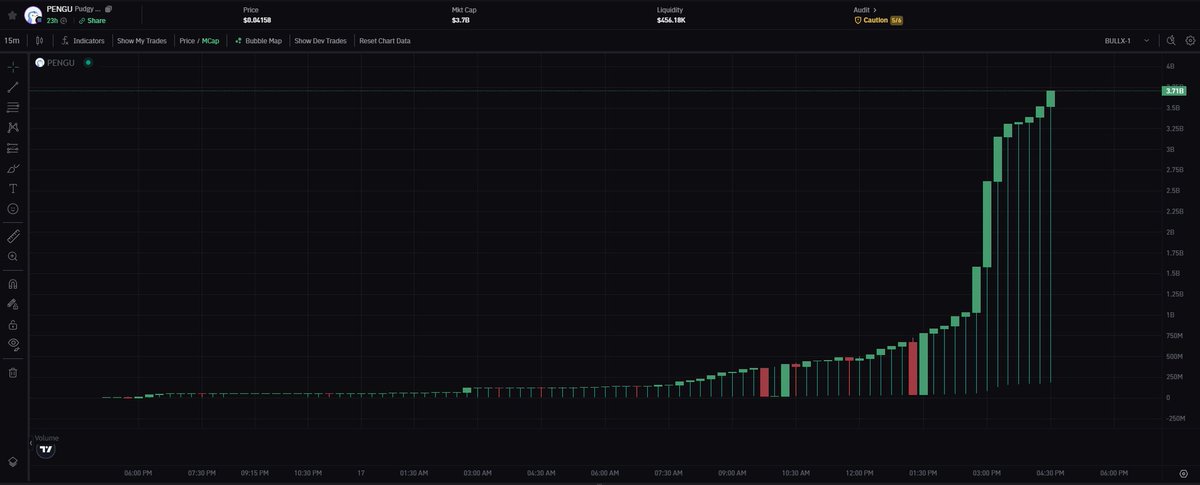Click the TradingView logo
The width and height of the screenshot is (1200, 485).
[x=45, y=450]
